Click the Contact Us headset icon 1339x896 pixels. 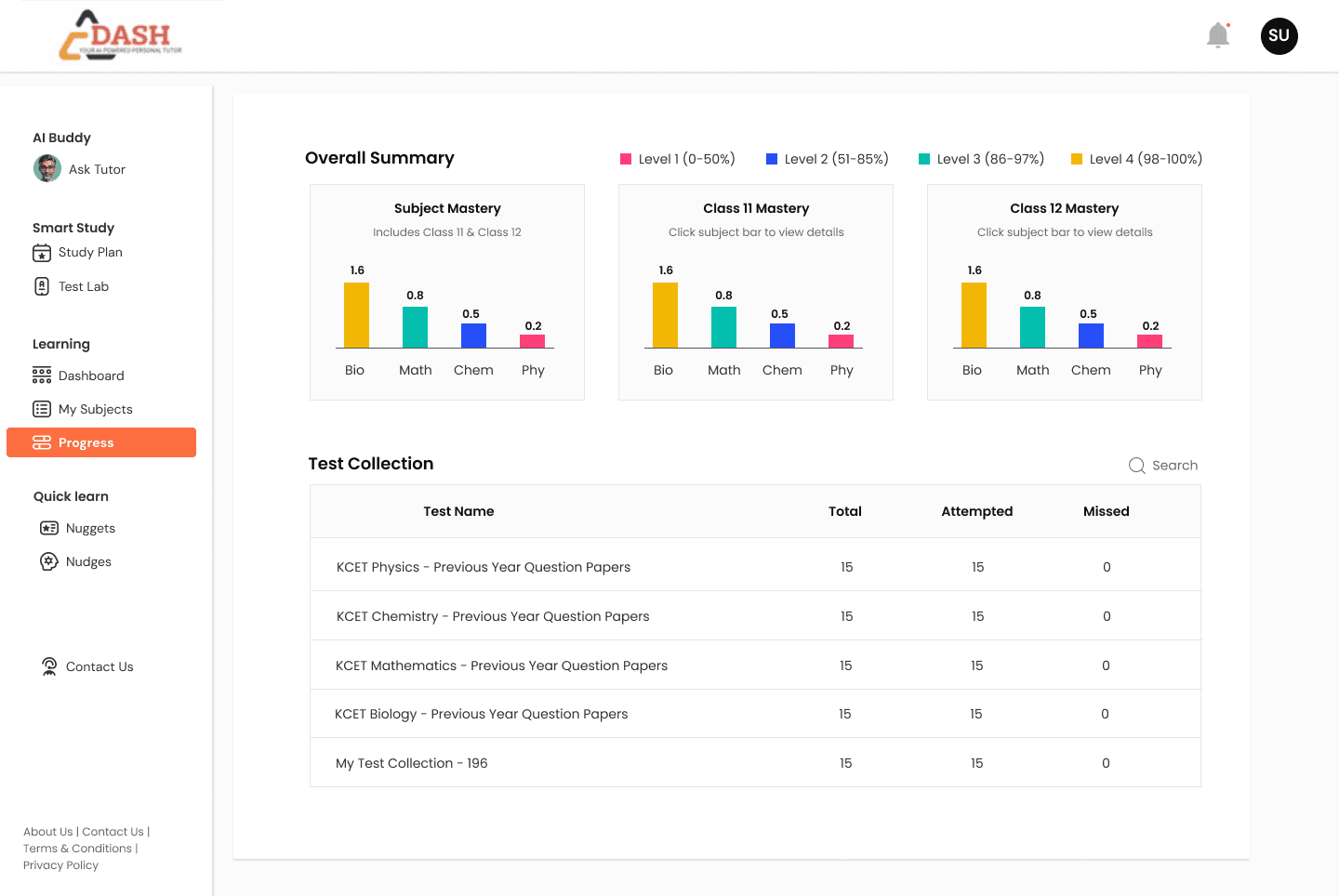(49, 666)
